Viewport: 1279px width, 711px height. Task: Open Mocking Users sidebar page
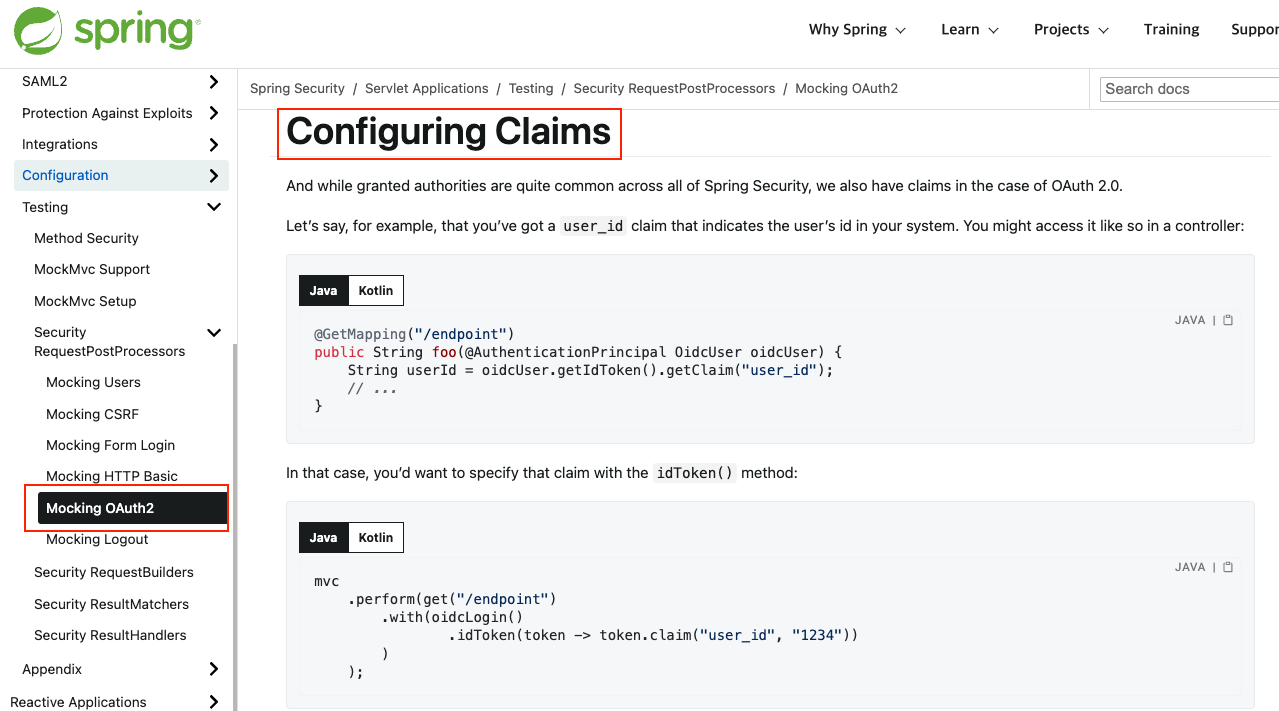[93, 382]
